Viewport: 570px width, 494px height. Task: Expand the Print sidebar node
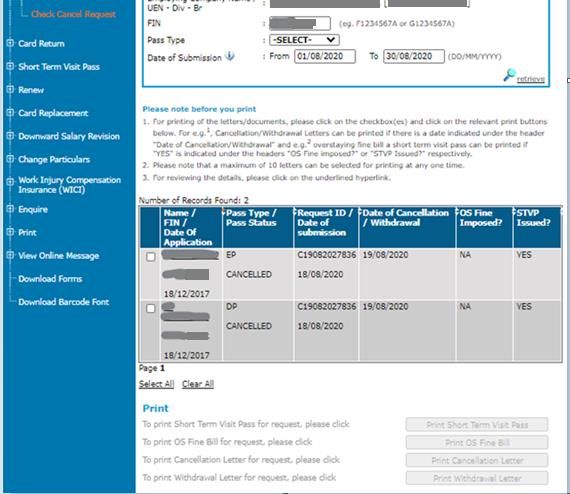(10, 232)
